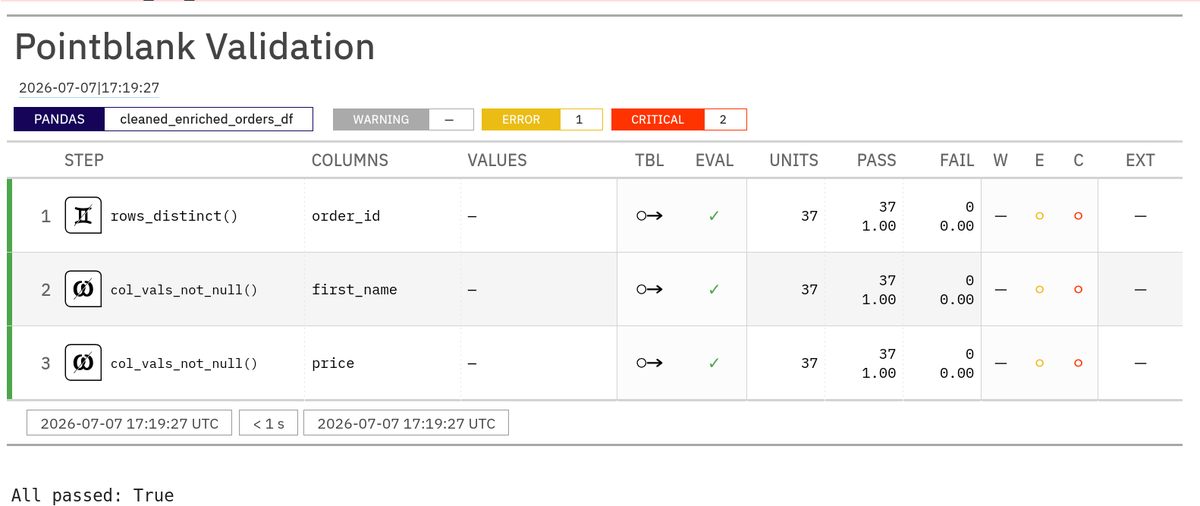Click the green checkmark in first_name row
Screen dimensions: 1200x506
pos(714,289)
